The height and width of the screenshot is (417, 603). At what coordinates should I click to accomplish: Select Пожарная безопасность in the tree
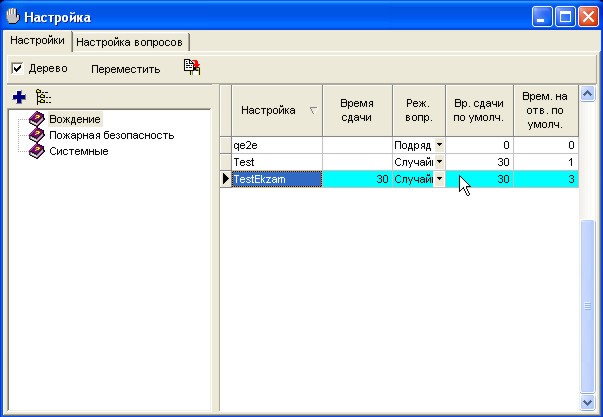click(x=111, y=135)
